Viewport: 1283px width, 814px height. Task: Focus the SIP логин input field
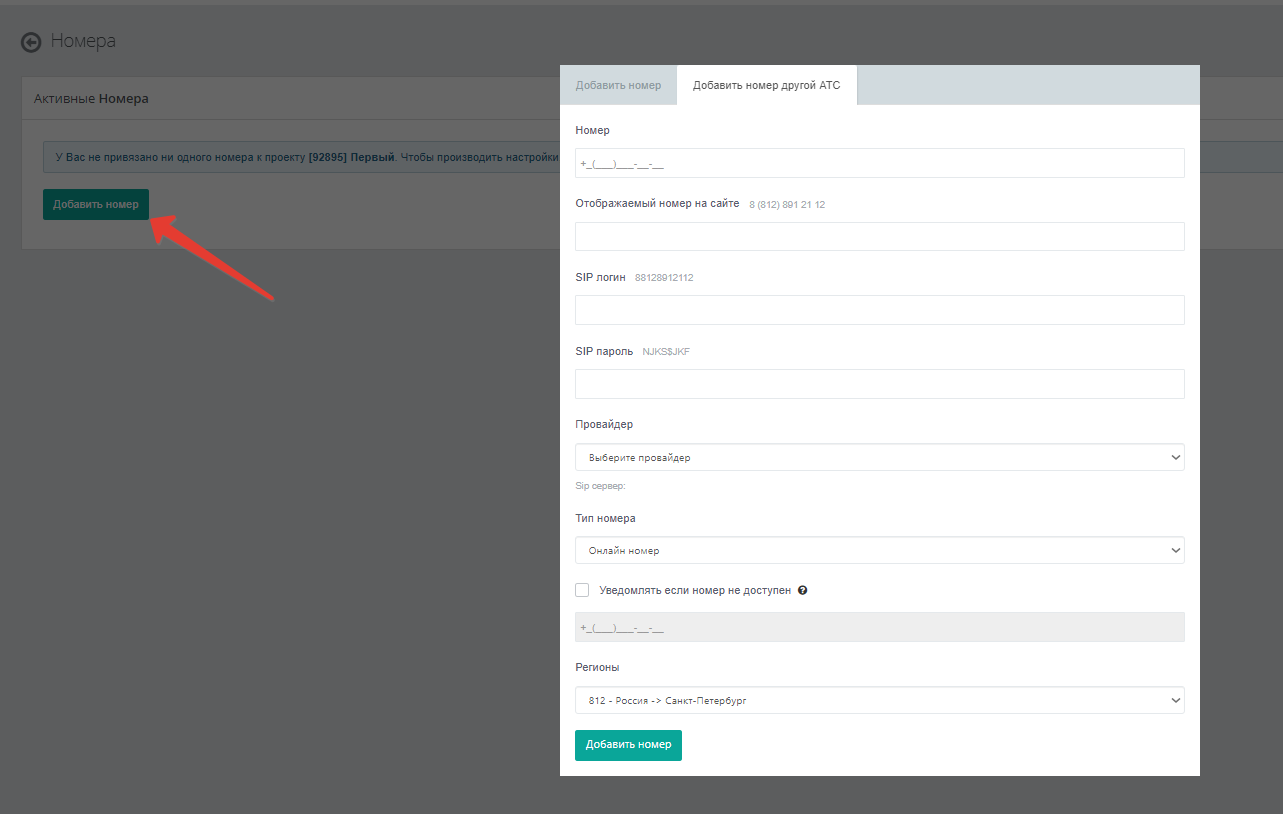pos(880,310)
